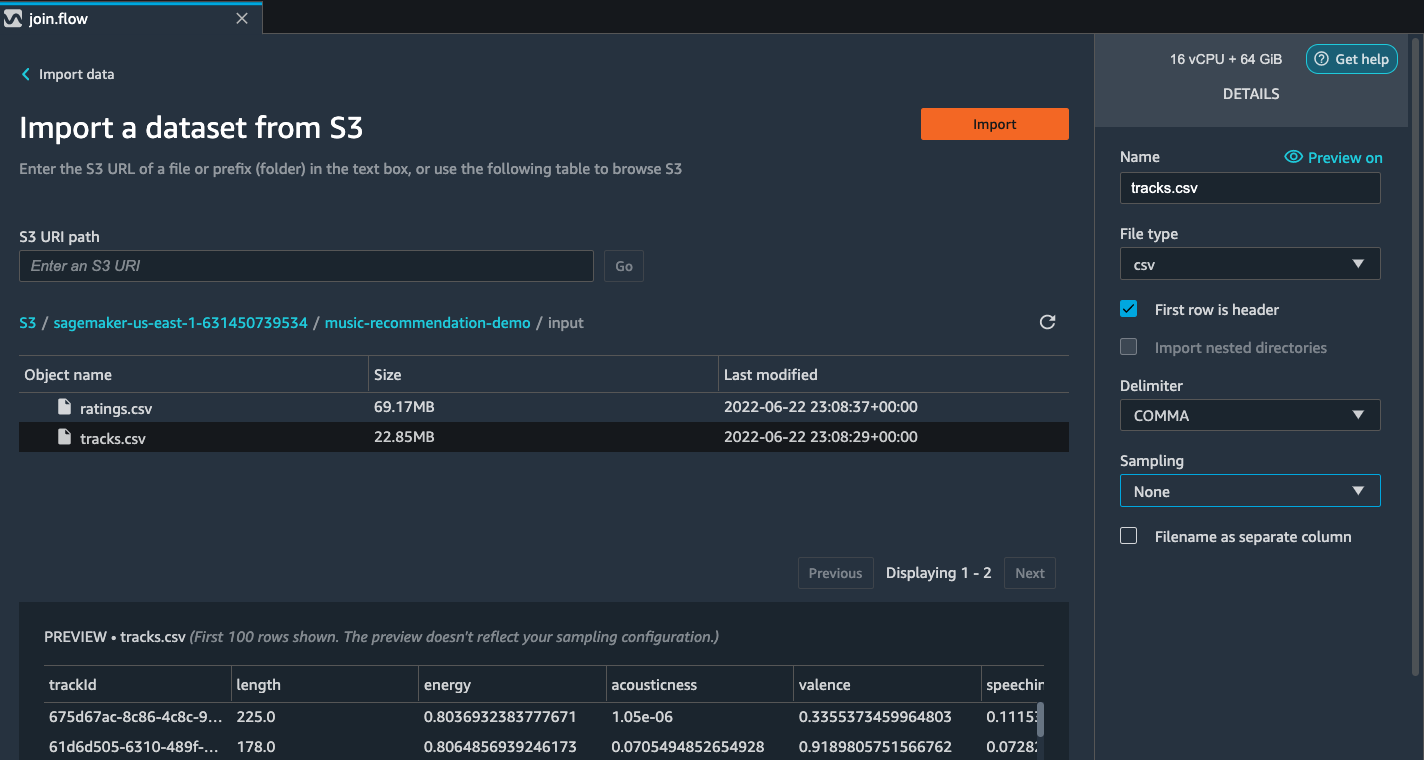Check Import nested directories box
The width and height of the screenshot is (1424, 760).
coord(1129,347)
